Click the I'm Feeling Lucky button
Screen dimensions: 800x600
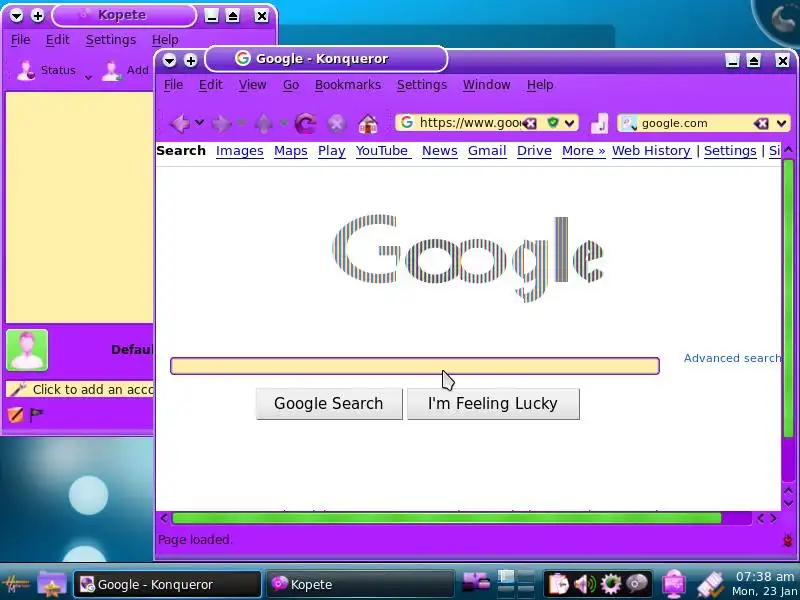493,404
